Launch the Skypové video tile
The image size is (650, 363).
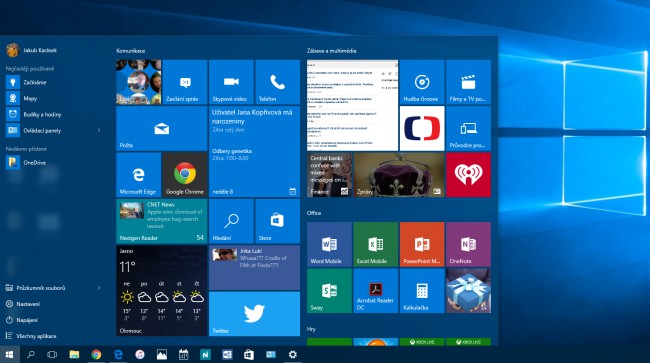click(231, 82)
